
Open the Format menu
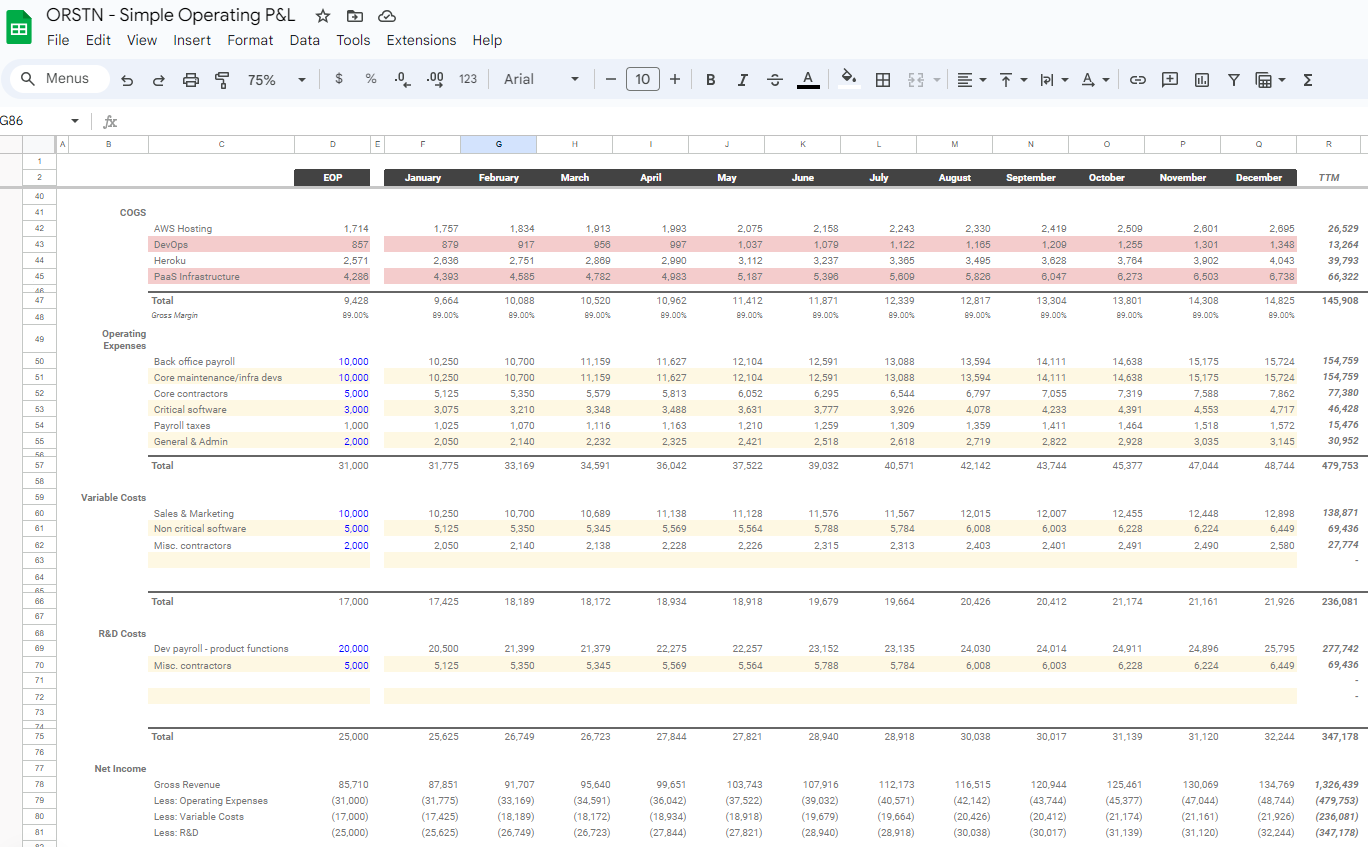pos(250,40)
